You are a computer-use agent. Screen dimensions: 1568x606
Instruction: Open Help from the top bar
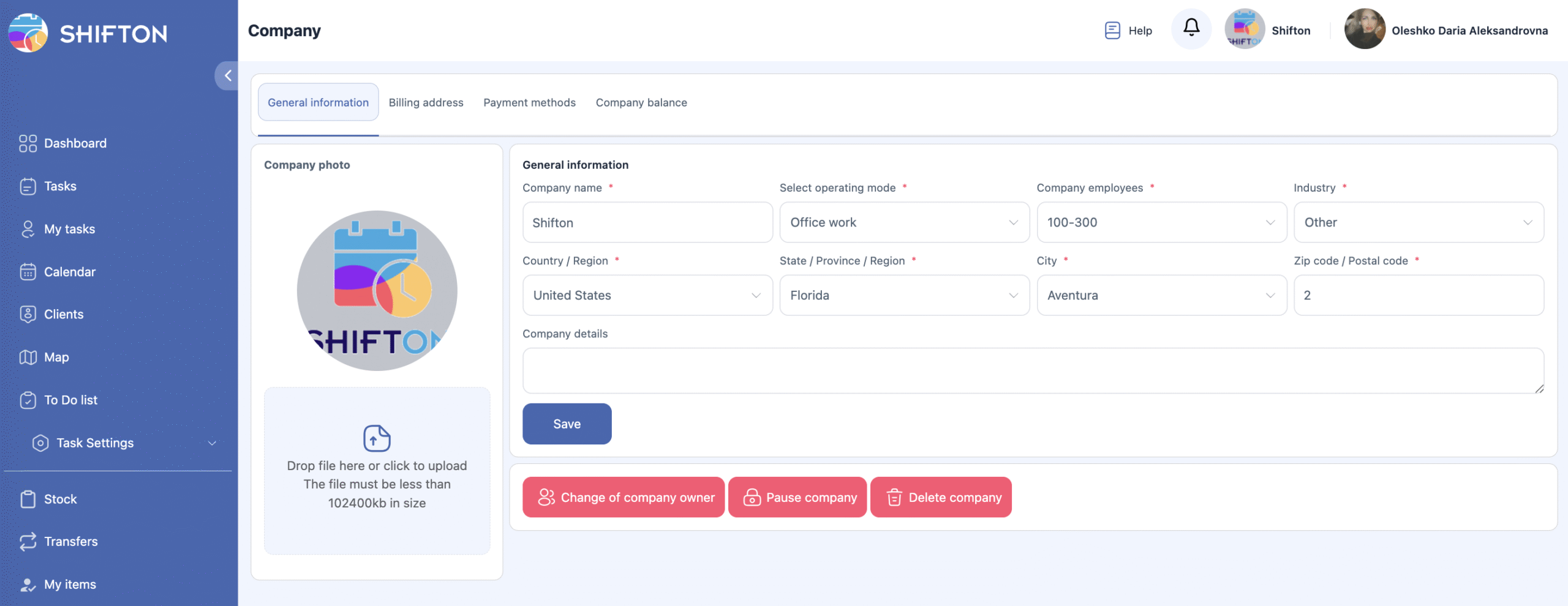pos(1128,31)
